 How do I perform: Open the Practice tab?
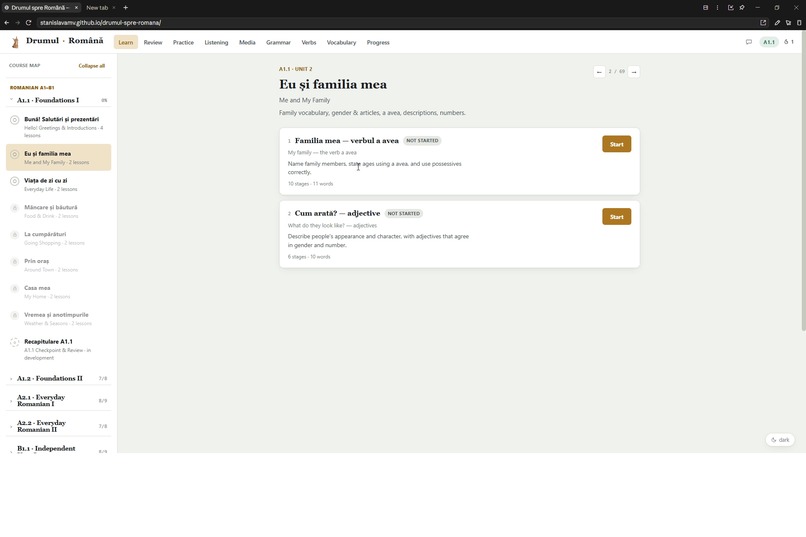point(183,42)
